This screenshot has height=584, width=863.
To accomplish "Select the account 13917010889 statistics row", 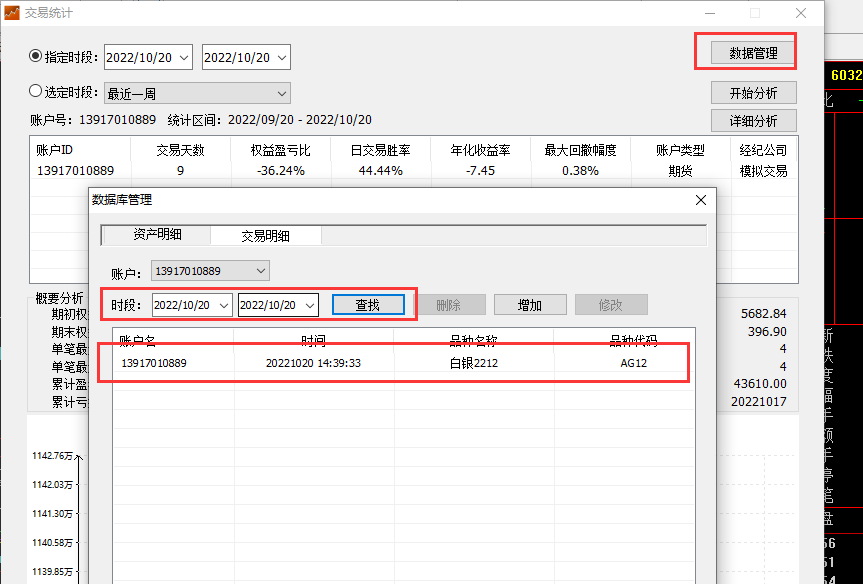I will tap(400, 171).
